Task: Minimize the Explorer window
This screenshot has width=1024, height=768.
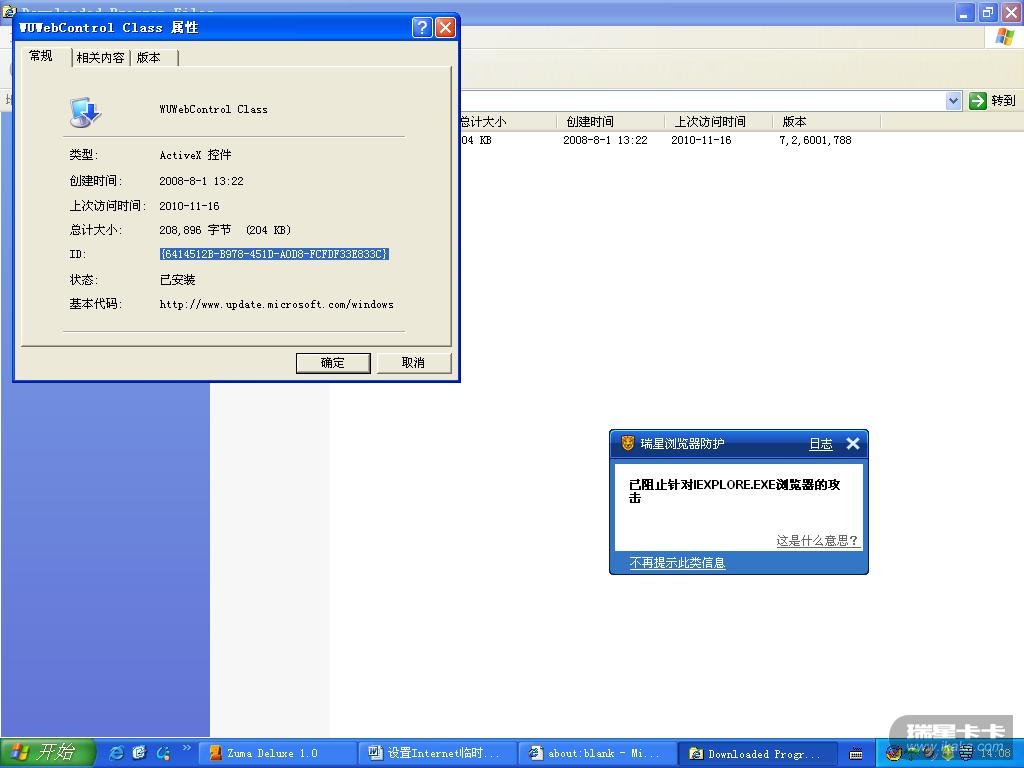Action: (965, 12)
